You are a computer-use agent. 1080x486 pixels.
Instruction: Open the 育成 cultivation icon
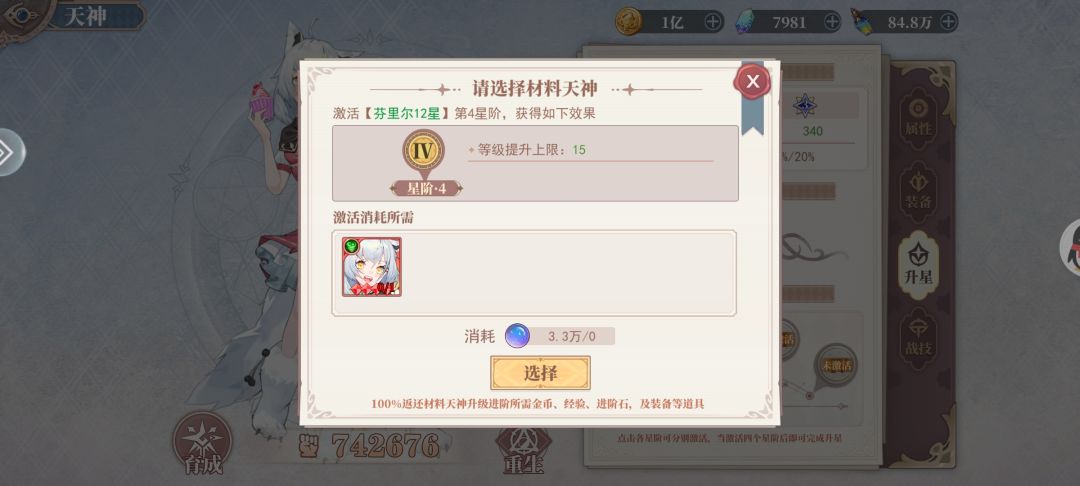(x=202, y=443)
